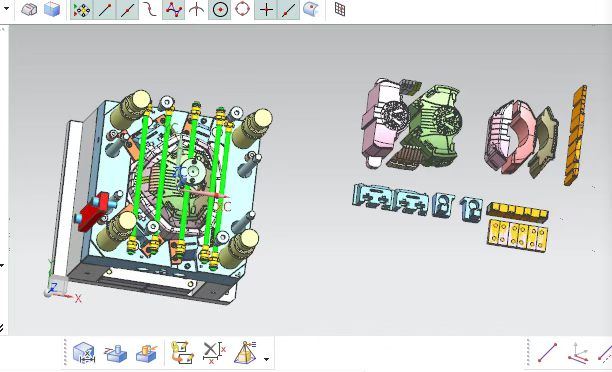This screenshot has height=372, width=612.
Task: Click the gray solid body shape icon
Action: (29, 9)
